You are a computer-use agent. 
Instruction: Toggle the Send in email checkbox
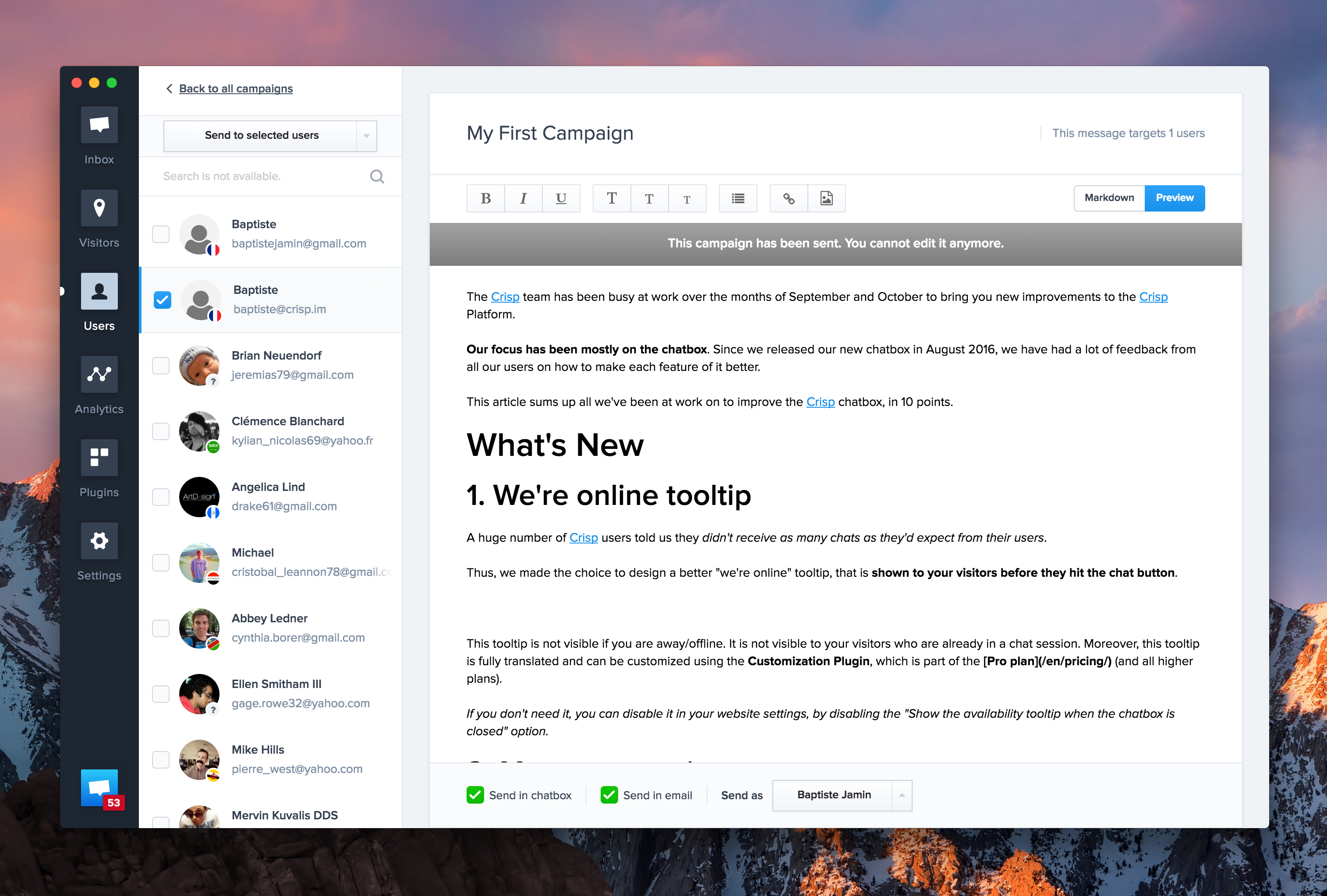point(609,795)
